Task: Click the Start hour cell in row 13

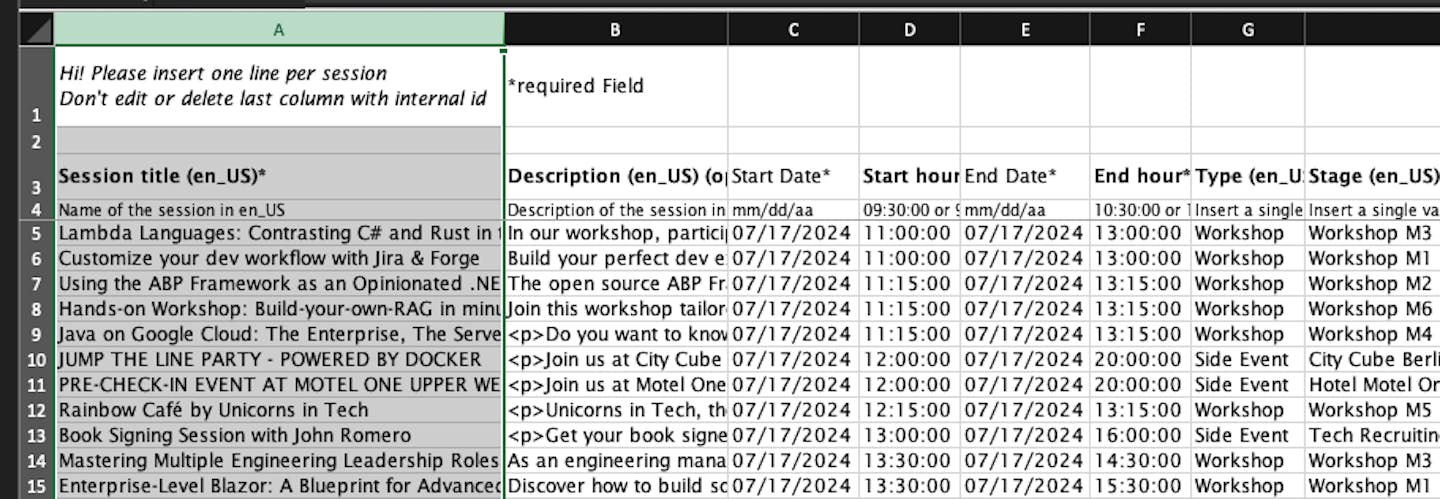Action: point(909,436)
